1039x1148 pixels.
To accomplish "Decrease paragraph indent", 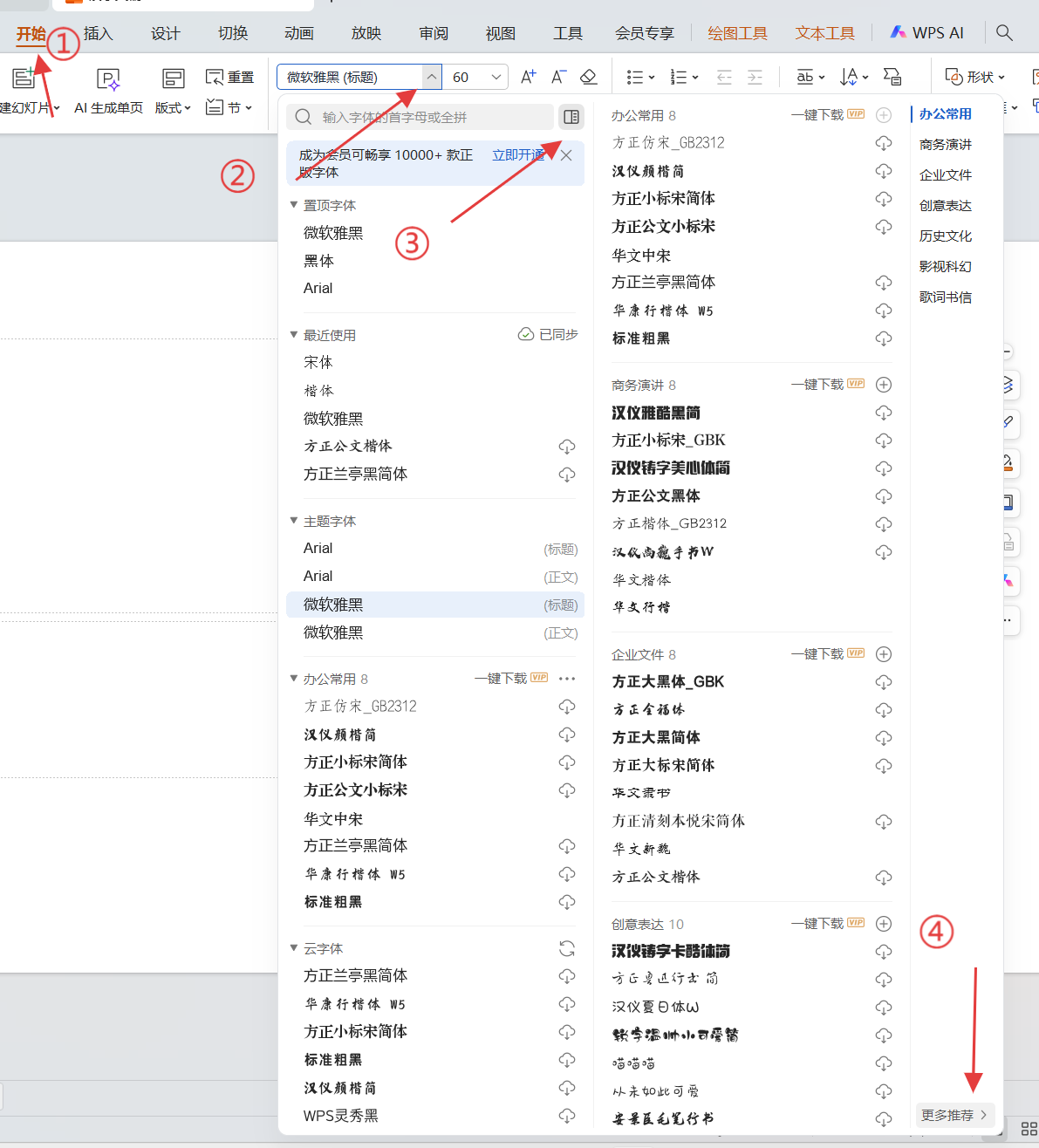I will coord(724,77).
